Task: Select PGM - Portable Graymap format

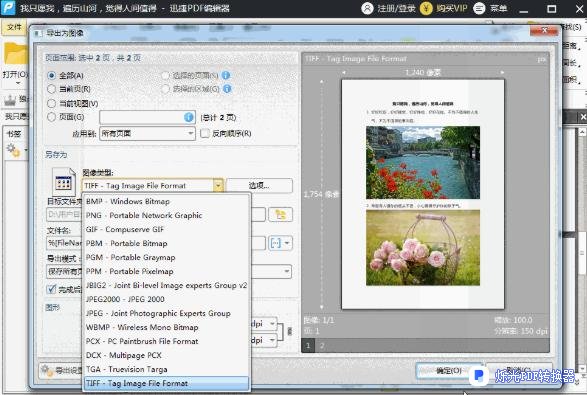Action: click(x=166, y=258)
